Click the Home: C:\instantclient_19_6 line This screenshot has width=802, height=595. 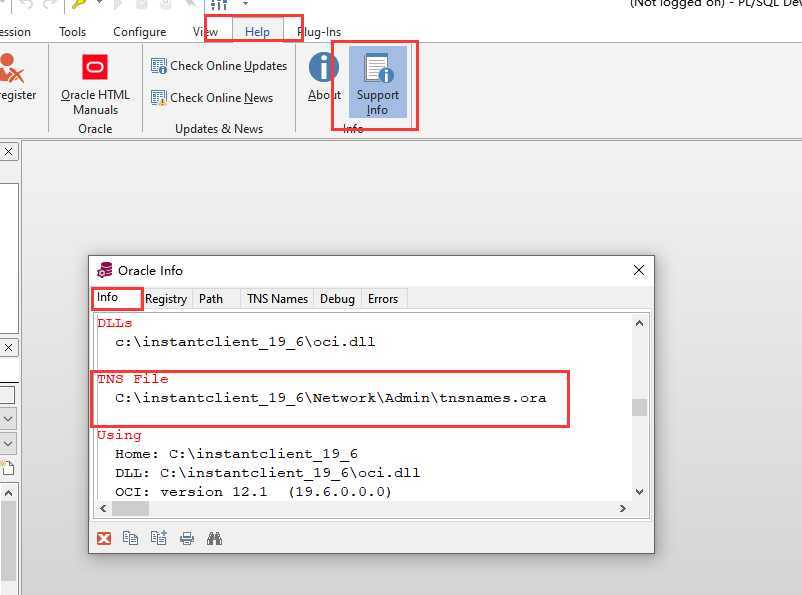236,454
